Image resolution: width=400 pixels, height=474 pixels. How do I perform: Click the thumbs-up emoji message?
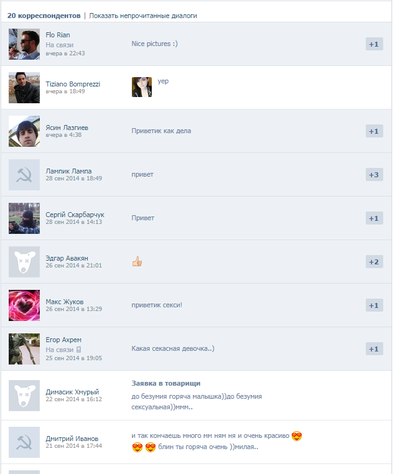[137, 262]
